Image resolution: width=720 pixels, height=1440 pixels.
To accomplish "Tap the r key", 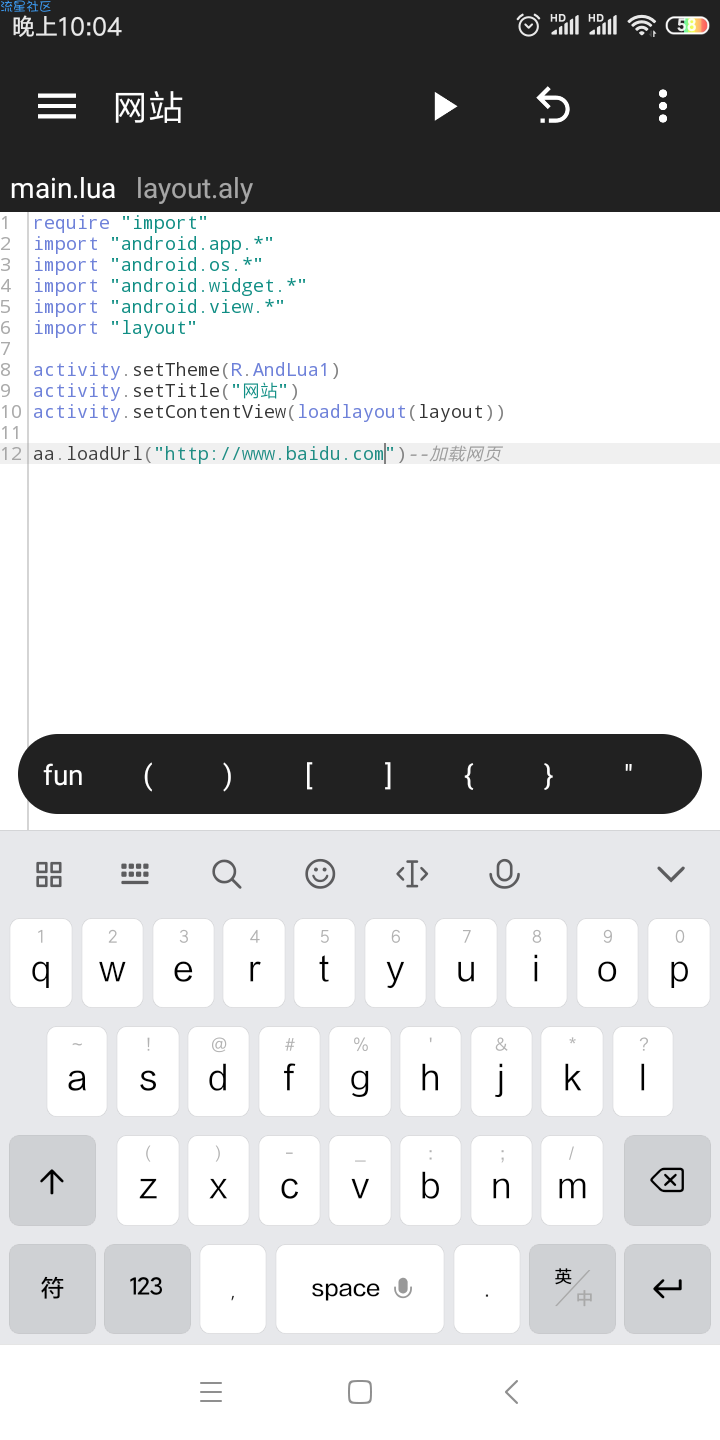I will [254, 963].
